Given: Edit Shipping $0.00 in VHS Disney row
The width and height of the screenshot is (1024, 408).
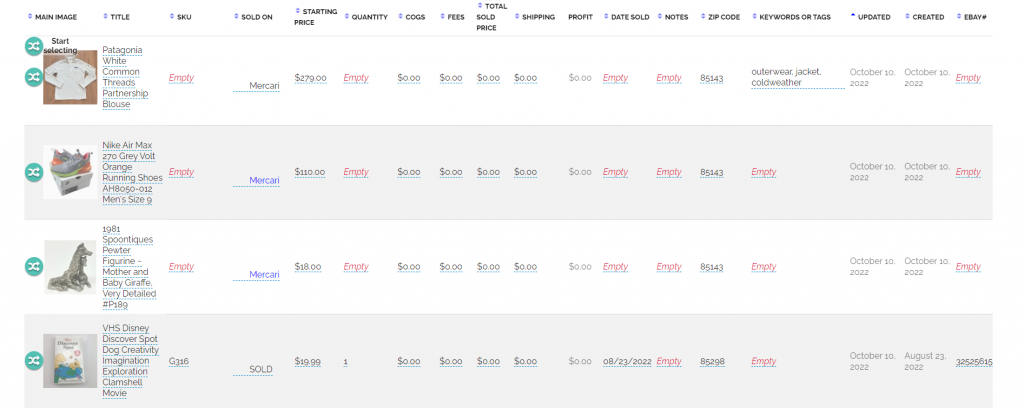Looking at the screenshot, I should 525,362.
